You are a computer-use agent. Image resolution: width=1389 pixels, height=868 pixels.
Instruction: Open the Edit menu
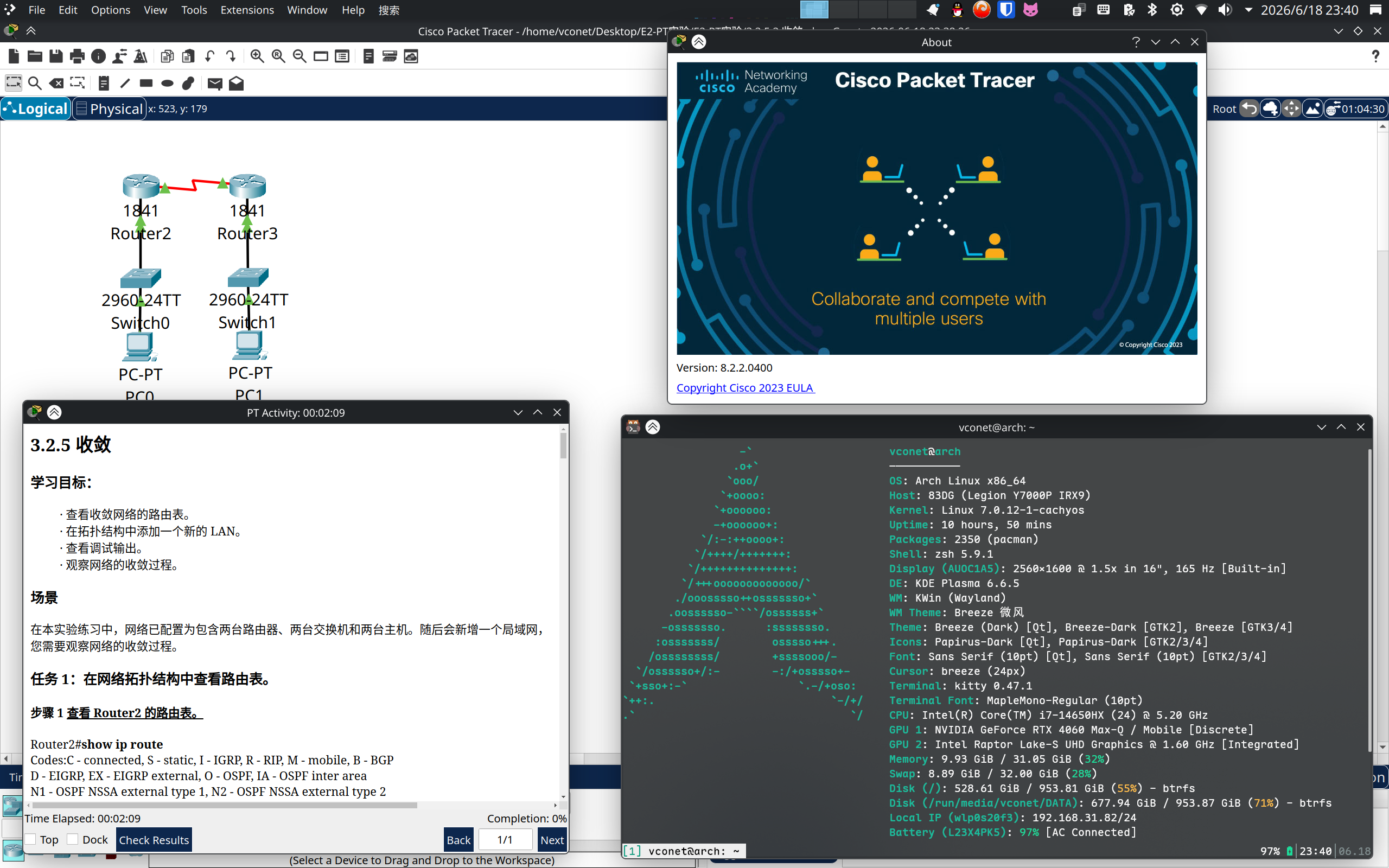[68, 10]
